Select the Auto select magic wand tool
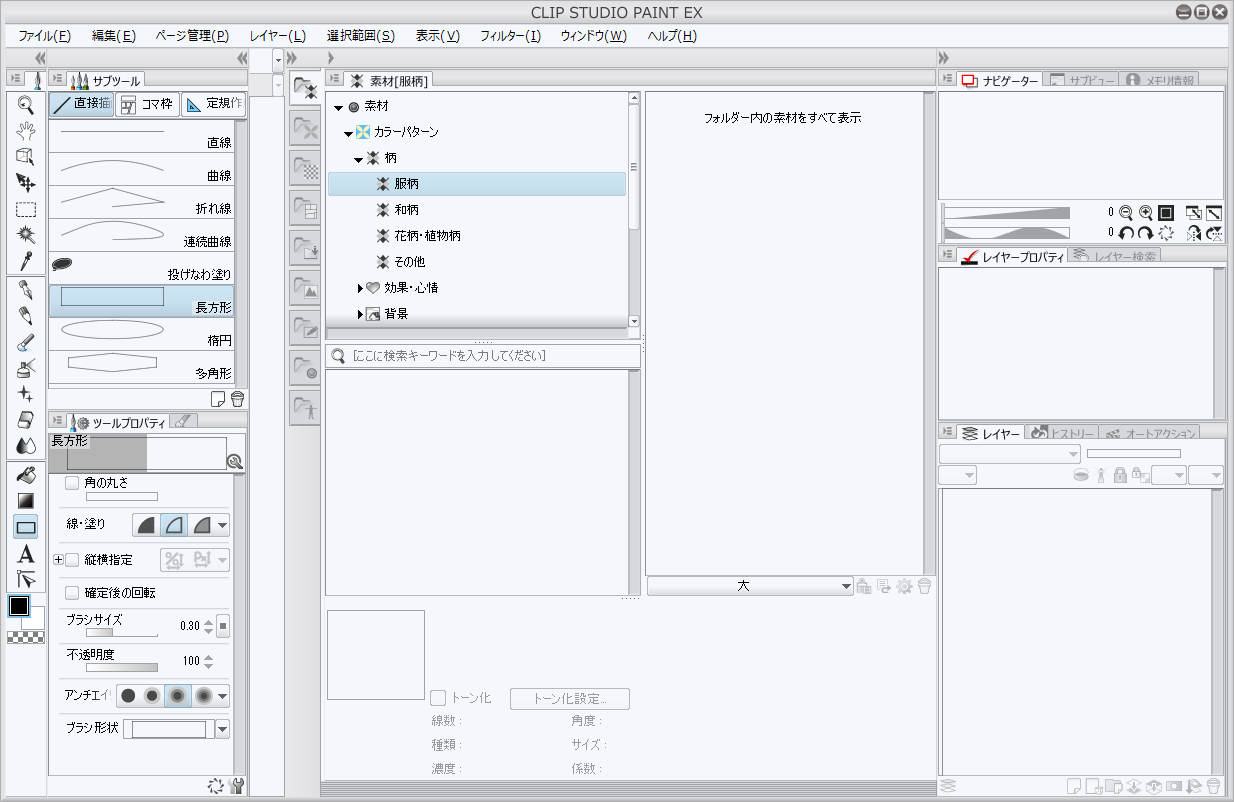The width and height of the screenshot is (1234, 802). pyautogui.click(x=26, y=235)
